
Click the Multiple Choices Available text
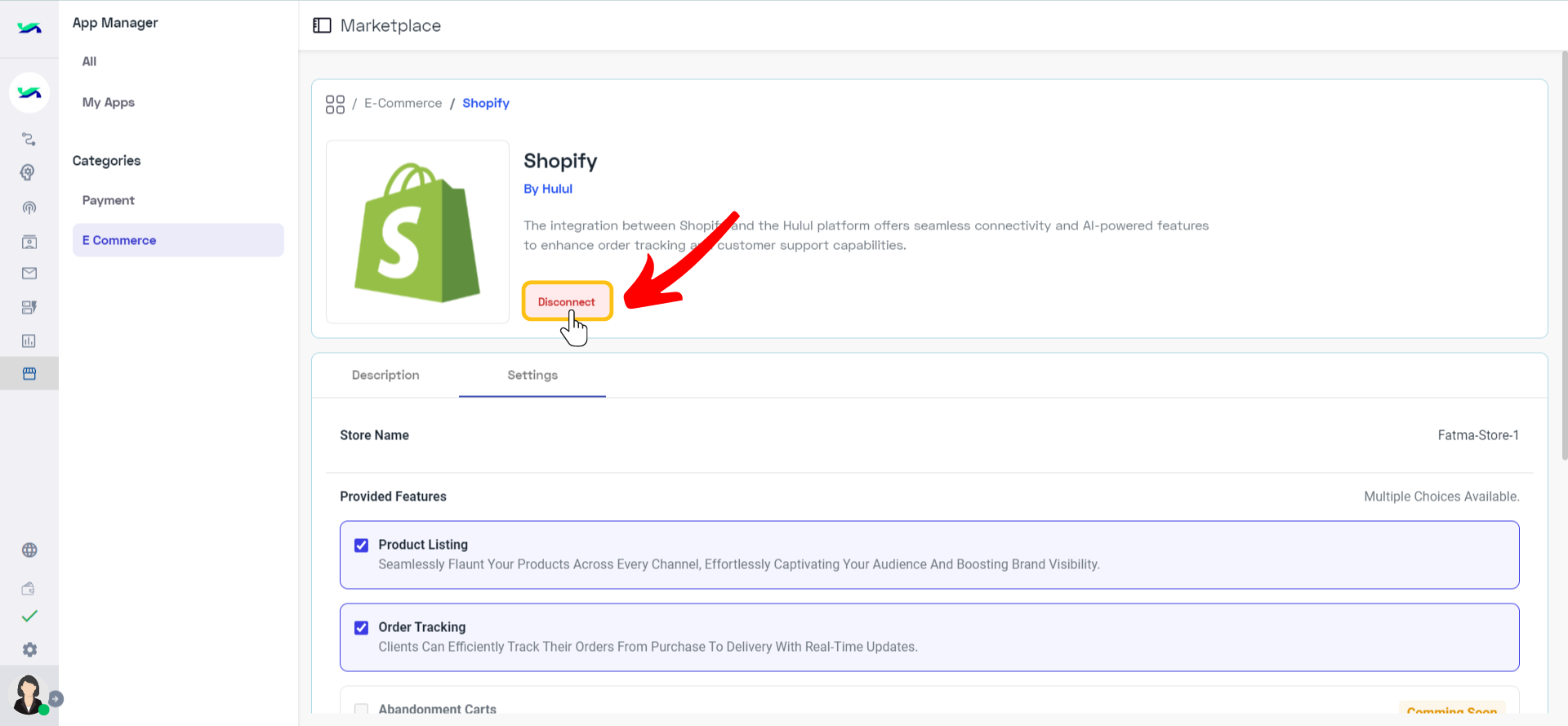point(1441,497)
